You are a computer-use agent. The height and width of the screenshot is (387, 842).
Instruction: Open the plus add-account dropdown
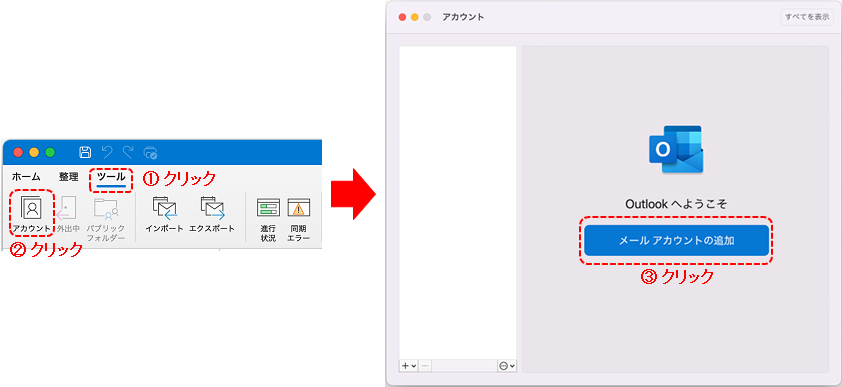[409, 366]
